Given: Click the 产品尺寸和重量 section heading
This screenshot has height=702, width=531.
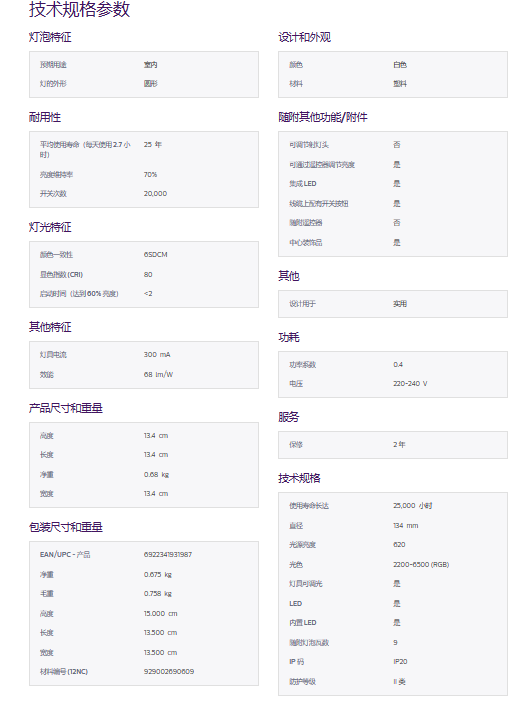Looking at the screenshot, I should click(66, 408).
